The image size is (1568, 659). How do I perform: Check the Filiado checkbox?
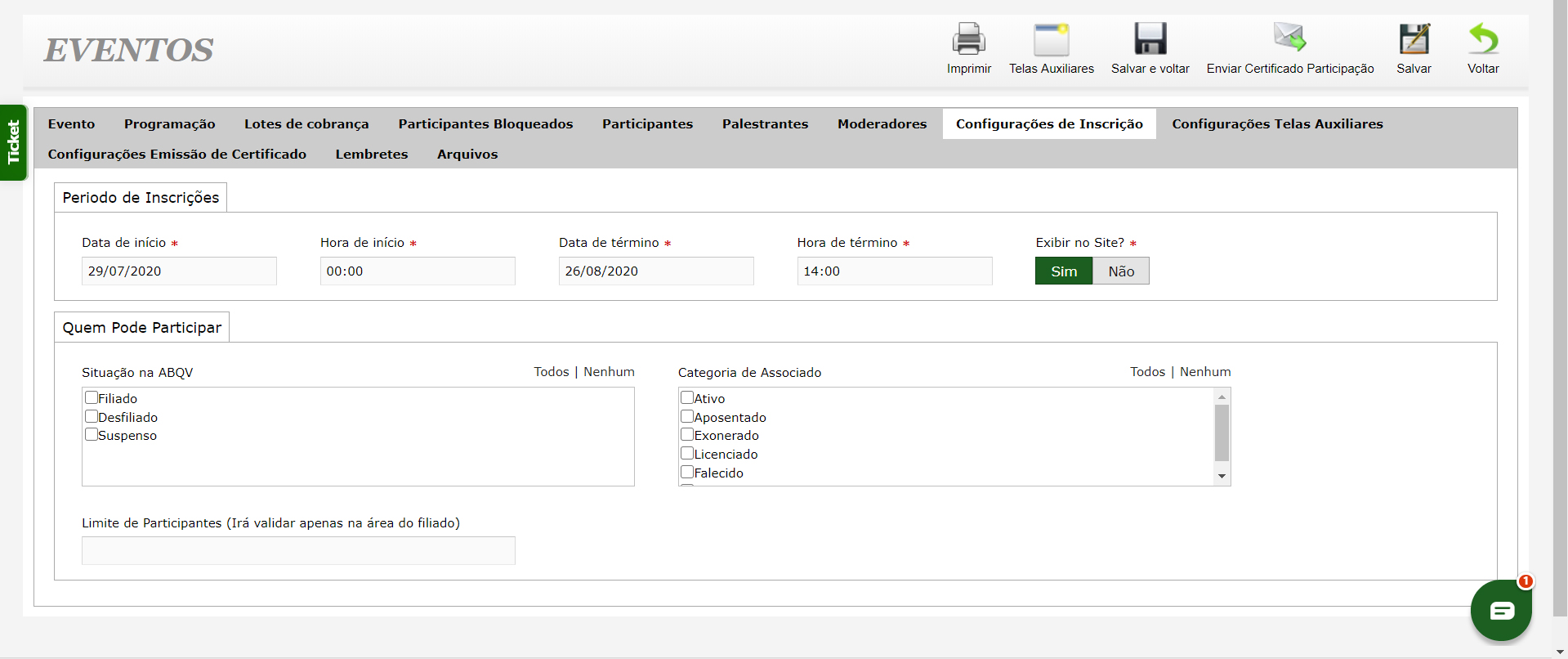92,397
